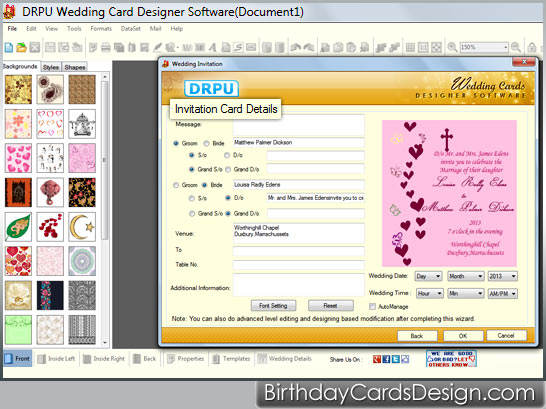Select the pink hearts background thumbnail
The image size is (546, 409).
point(18,158)
